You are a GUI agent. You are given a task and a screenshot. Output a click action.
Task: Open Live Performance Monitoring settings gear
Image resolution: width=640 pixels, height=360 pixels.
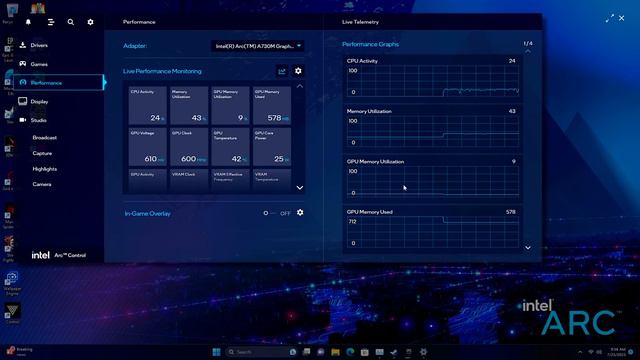pyautogui.click(x=298, y=71)
